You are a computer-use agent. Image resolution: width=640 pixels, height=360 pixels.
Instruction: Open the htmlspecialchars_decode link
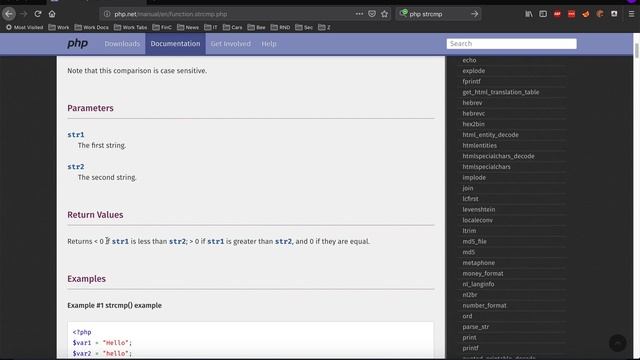(498, 156)
